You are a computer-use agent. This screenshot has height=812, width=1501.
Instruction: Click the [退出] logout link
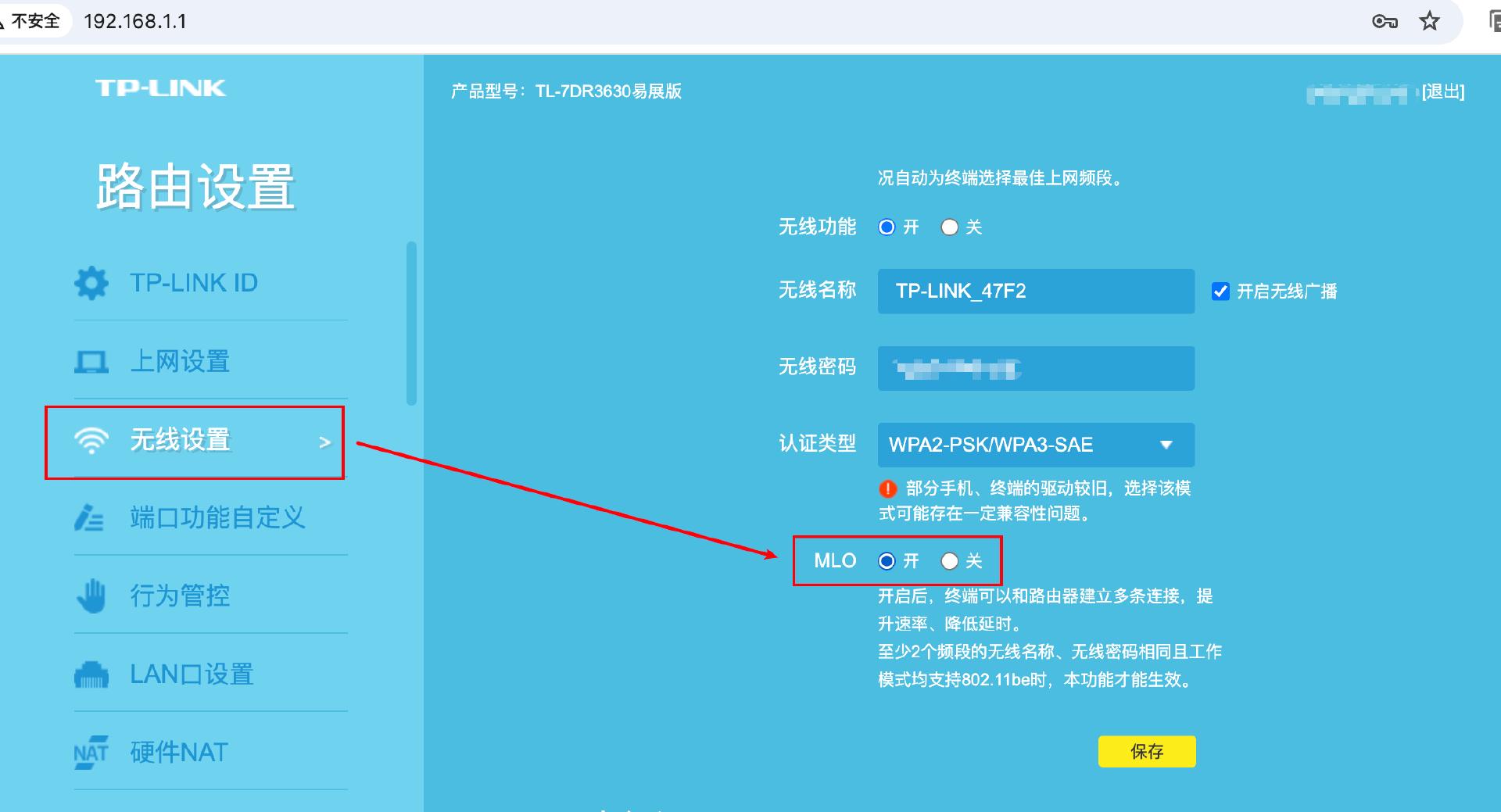click(x=1443, y=91)
